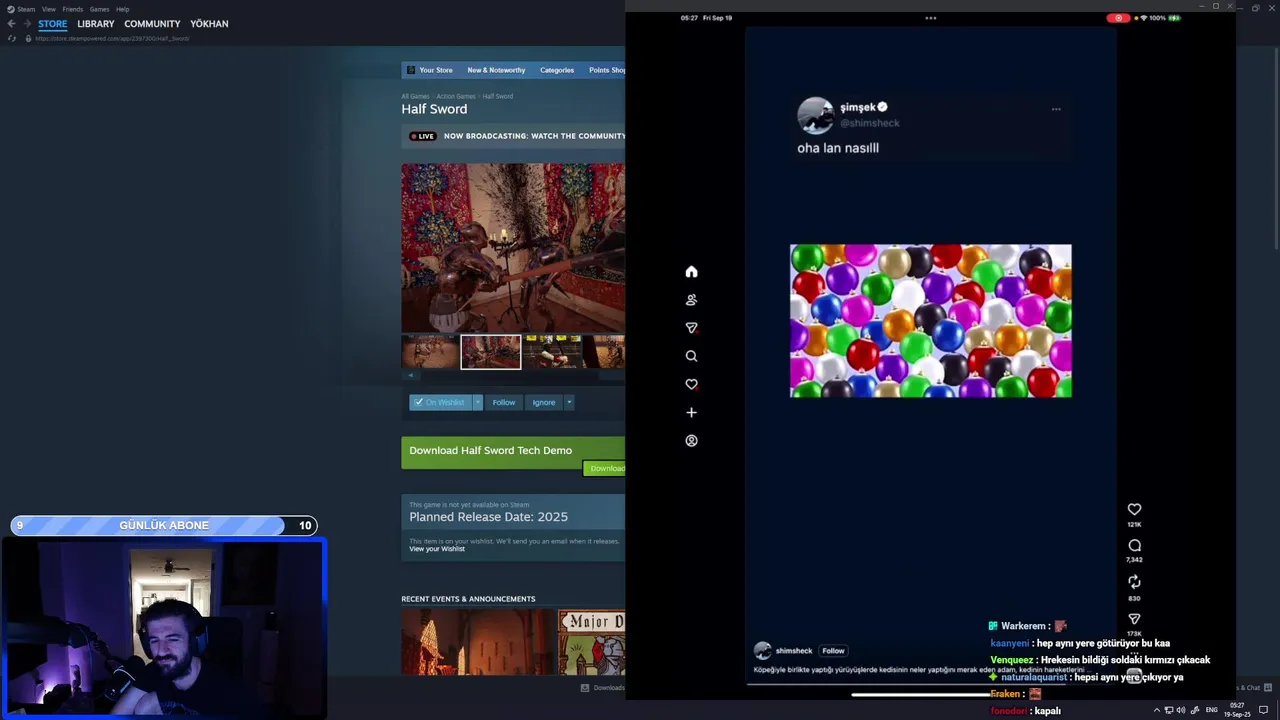This screenshot has height=720, width=1280.
Task: Open comments with 7,342 count
Action: pos(1134,546)
